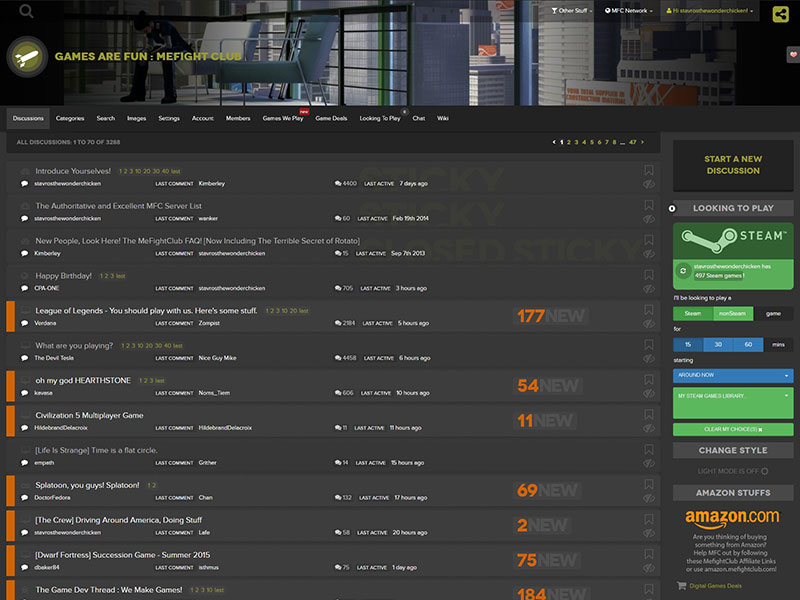The width and height of the screenshot is (800, 600).
Task: Bookmark The Authoritative MFC Server List thread
Action: 648,205
